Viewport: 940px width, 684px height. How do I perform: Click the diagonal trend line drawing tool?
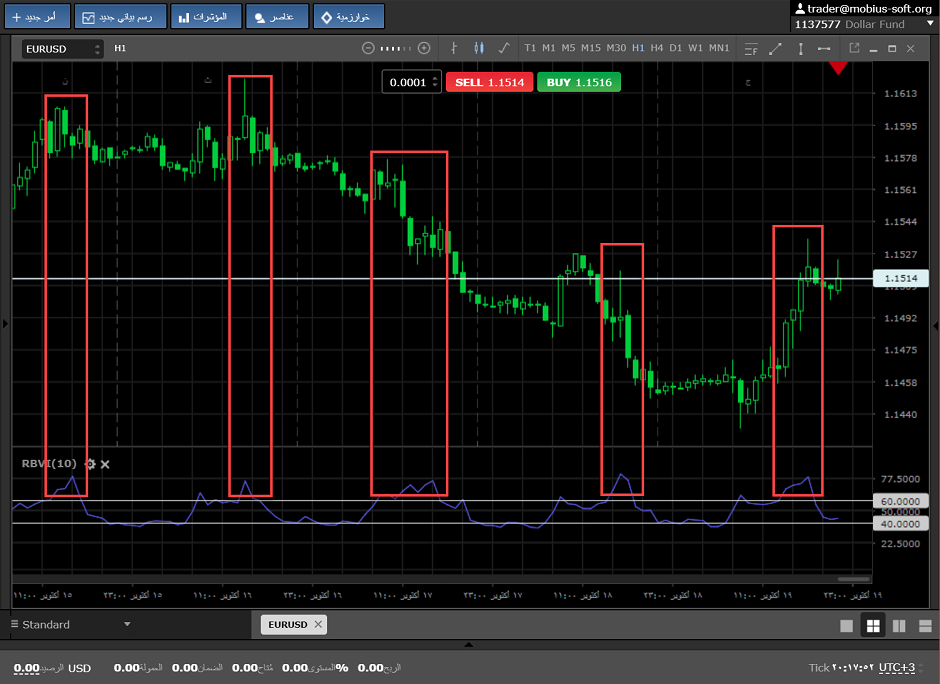click(x=774, y=48)
